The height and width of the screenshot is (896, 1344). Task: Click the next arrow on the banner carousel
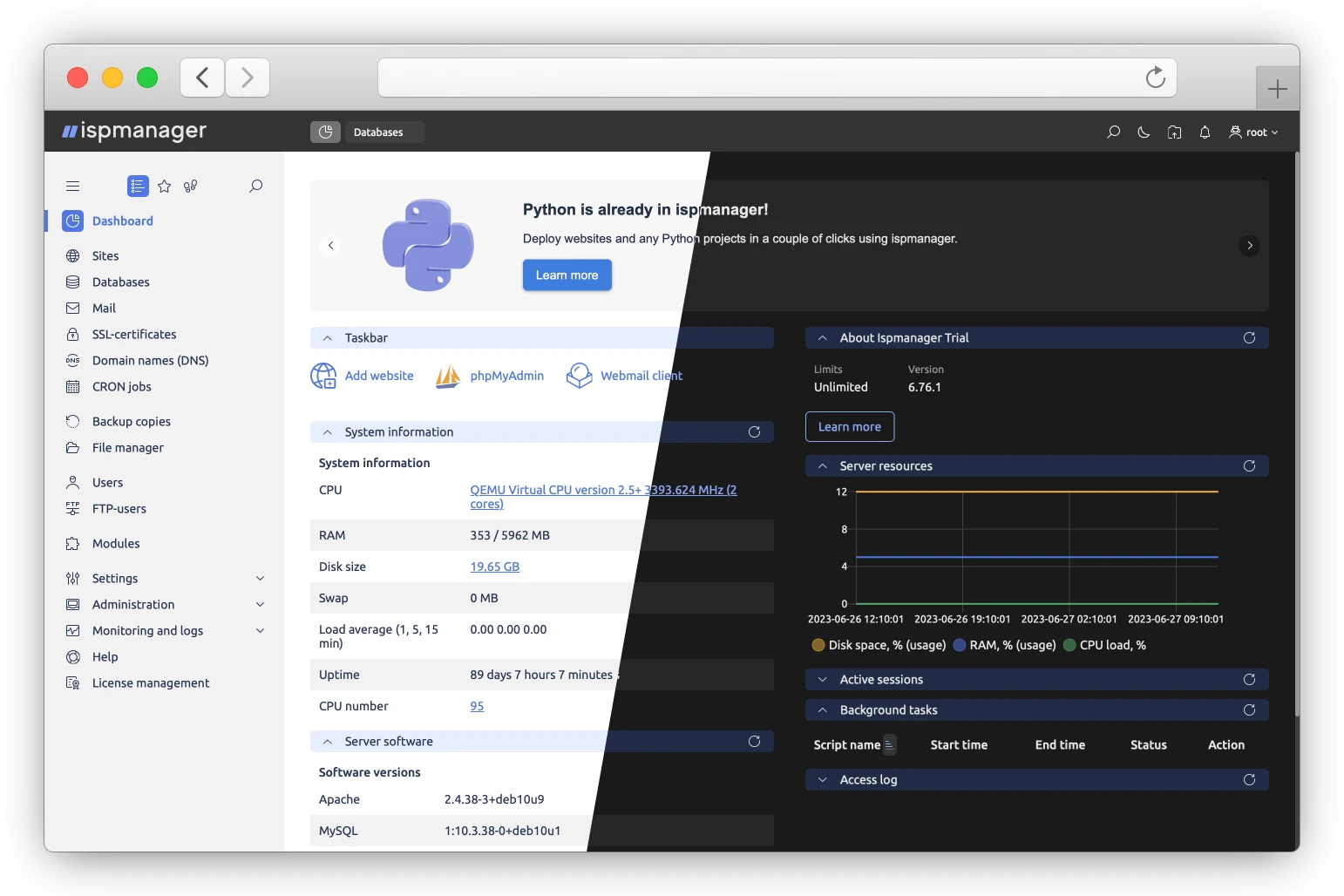coord(1249,245)
